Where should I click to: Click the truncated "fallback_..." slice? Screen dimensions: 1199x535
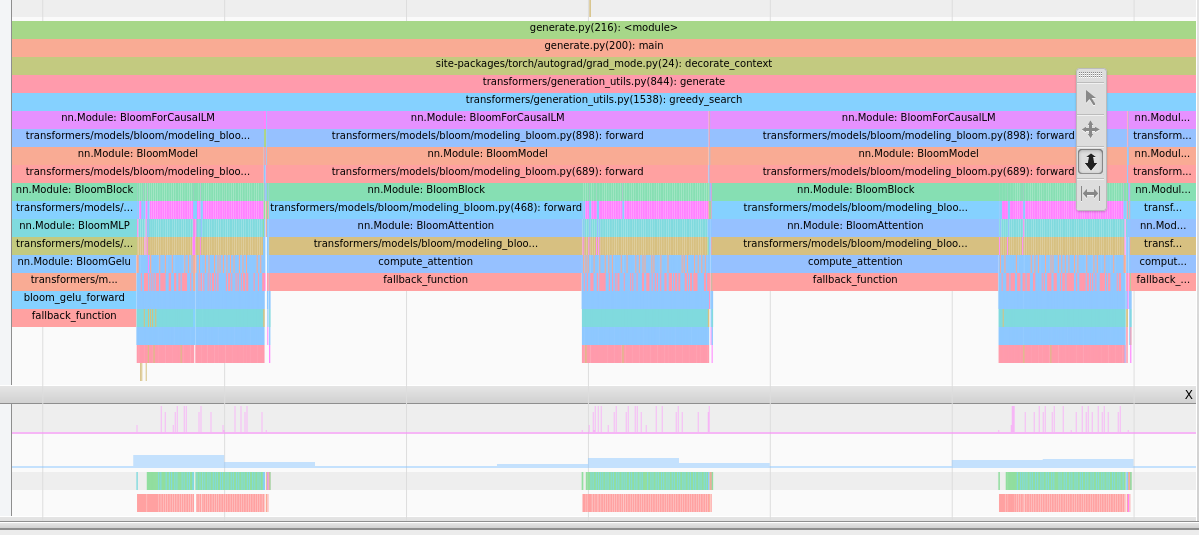pyautogui.click(x=1162, y=280)
